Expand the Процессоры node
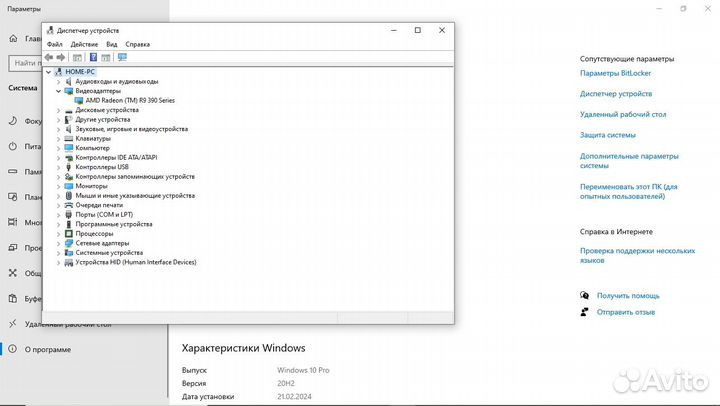 click(x=58, y=233)
